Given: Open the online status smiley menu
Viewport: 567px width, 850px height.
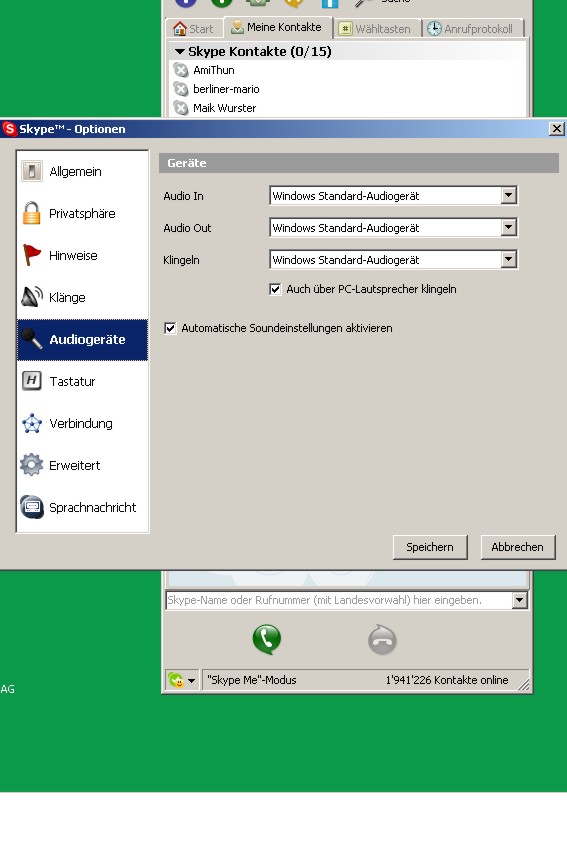Looking at the screenshot, I should tap(182, 680).
